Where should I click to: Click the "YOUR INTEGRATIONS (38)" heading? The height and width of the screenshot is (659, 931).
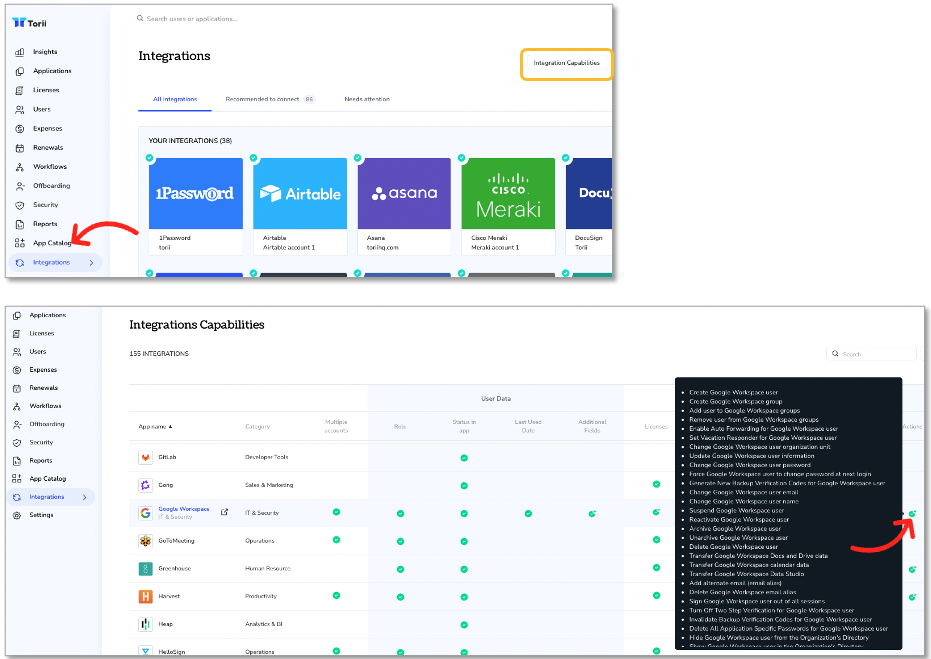190,141
